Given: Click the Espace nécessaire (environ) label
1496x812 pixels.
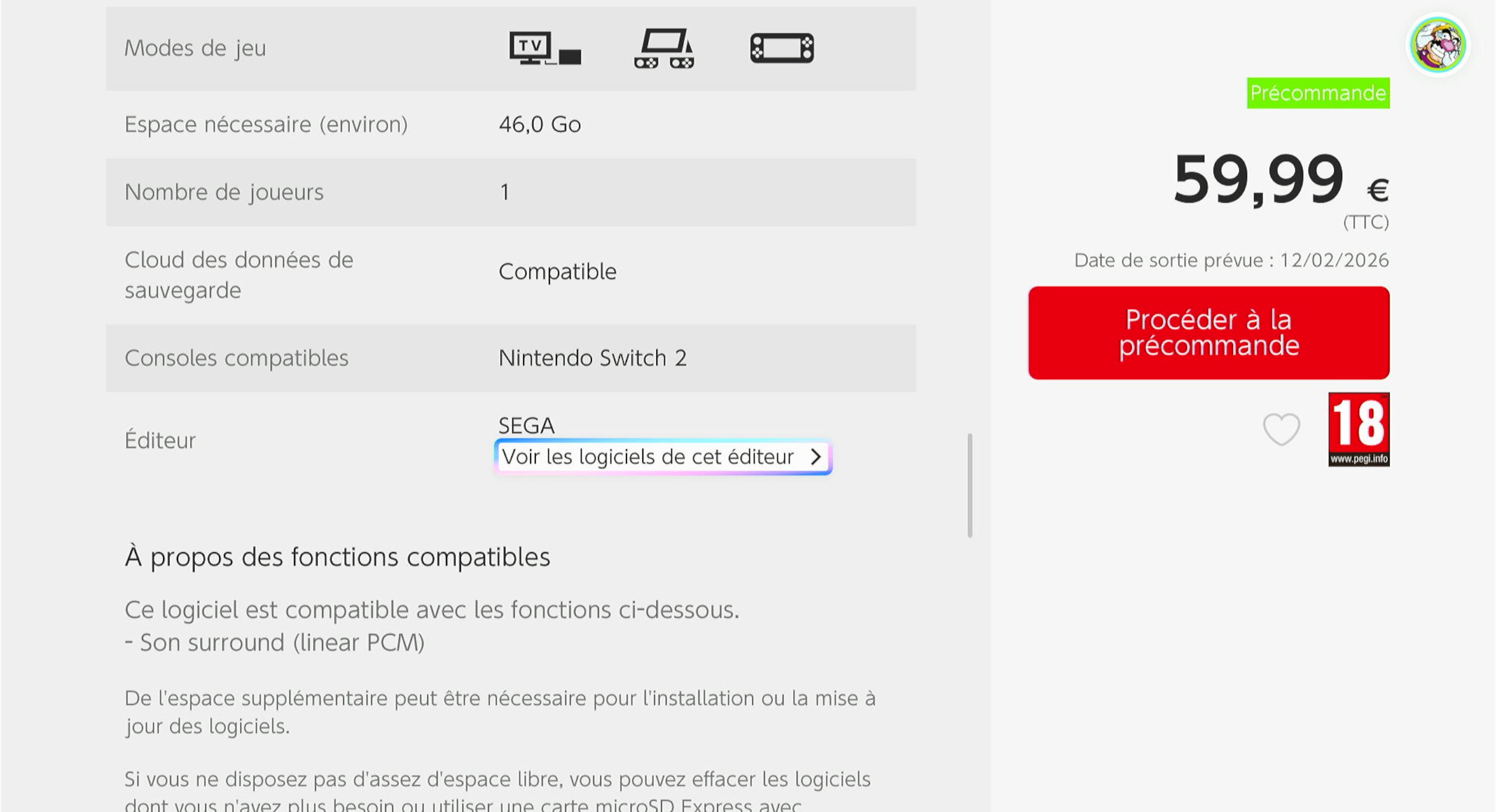Looking at the screenshot, I should 266,124.
